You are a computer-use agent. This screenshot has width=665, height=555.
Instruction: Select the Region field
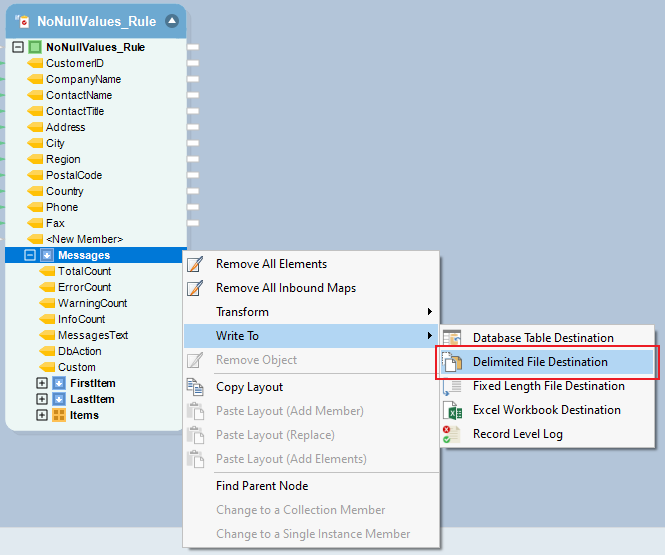[x=63, y=159]
